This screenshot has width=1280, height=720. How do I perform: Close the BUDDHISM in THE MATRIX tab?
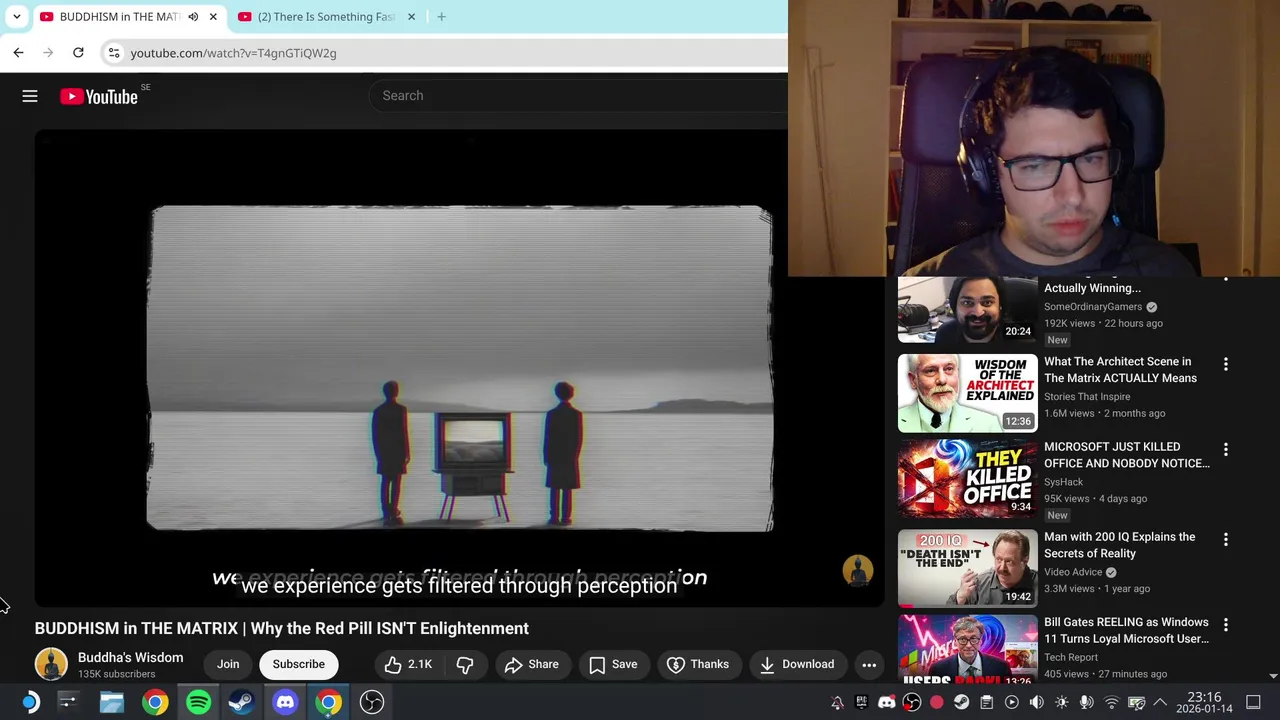click(x=213, y=17)
